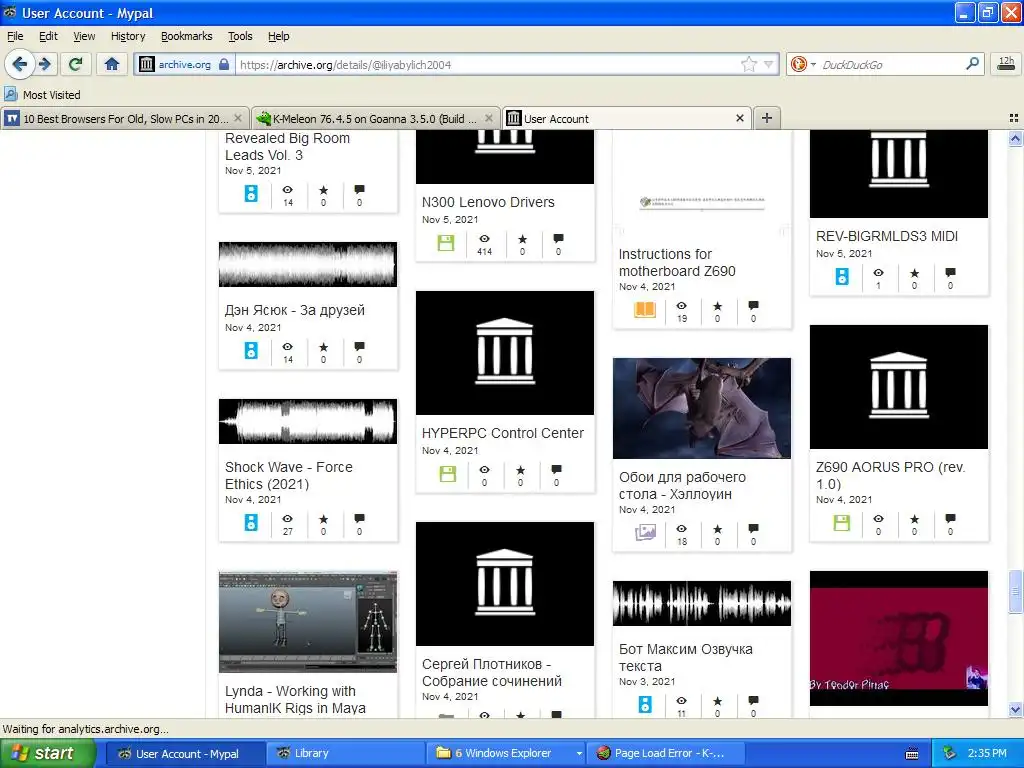
Task: Open the Help menu
Action: [278, 36]
